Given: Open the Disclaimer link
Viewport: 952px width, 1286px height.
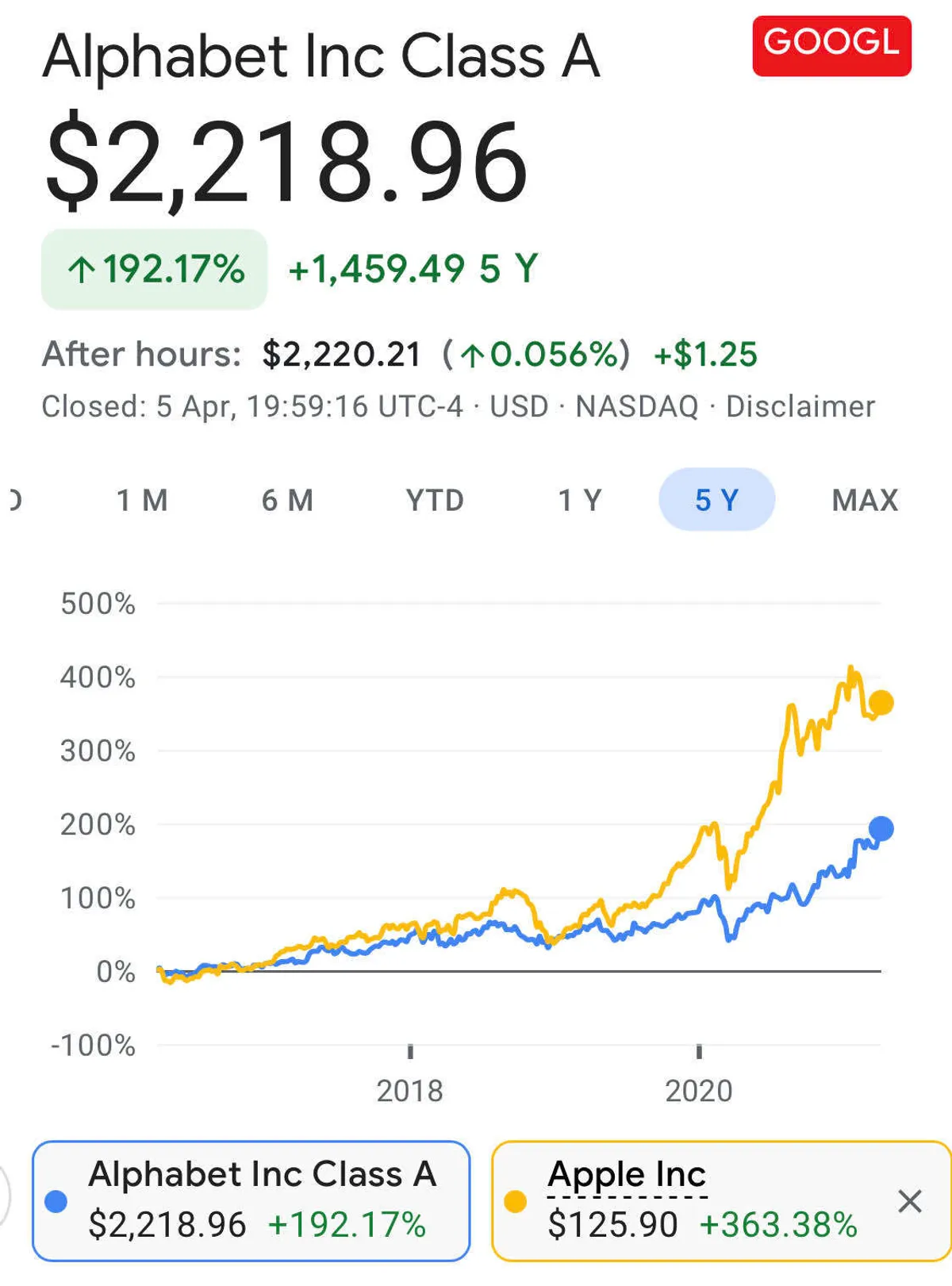Looking at the screenshot, I should point(800,407).
